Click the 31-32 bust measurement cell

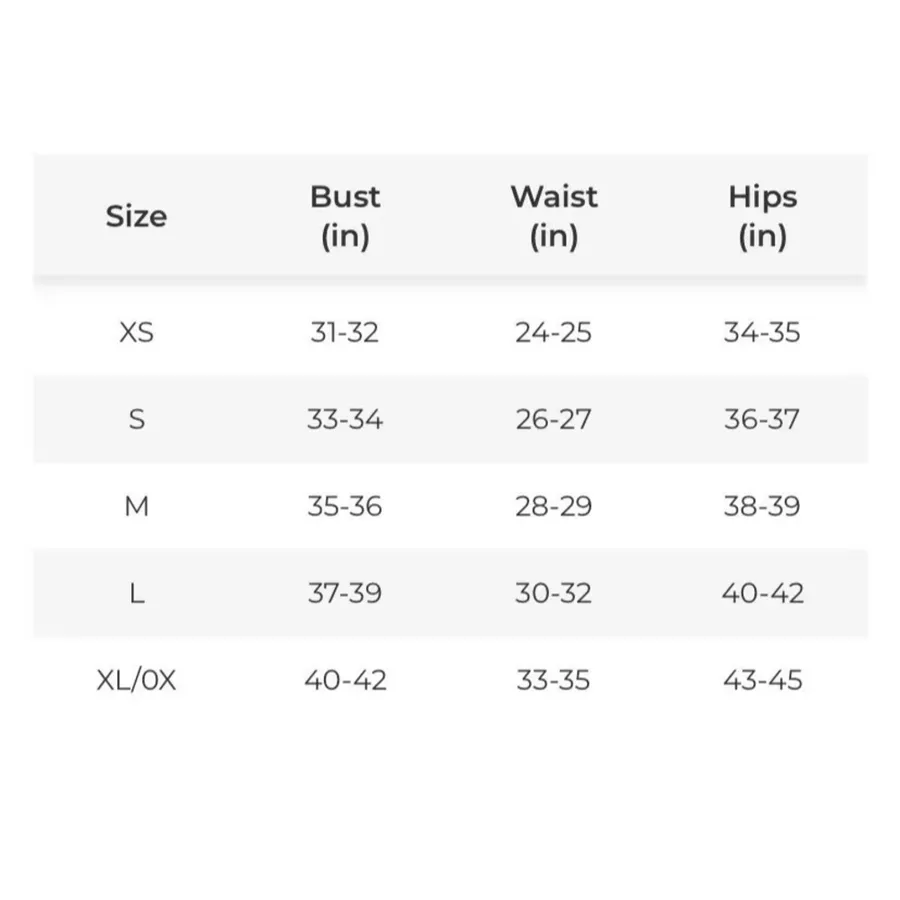[x=344, y=333]
